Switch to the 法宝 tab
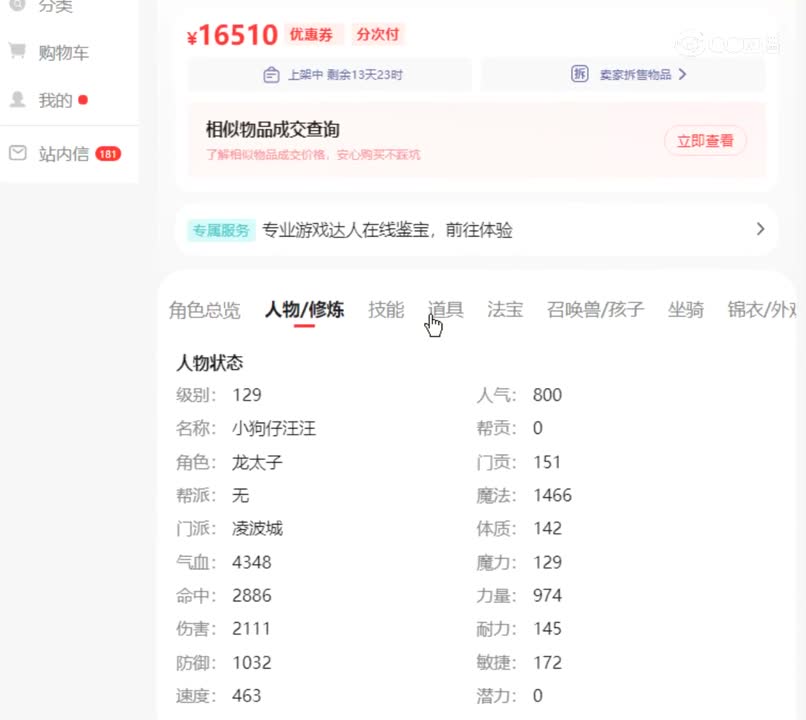Viewport: 806px width, 720px height. coord(505,310)
